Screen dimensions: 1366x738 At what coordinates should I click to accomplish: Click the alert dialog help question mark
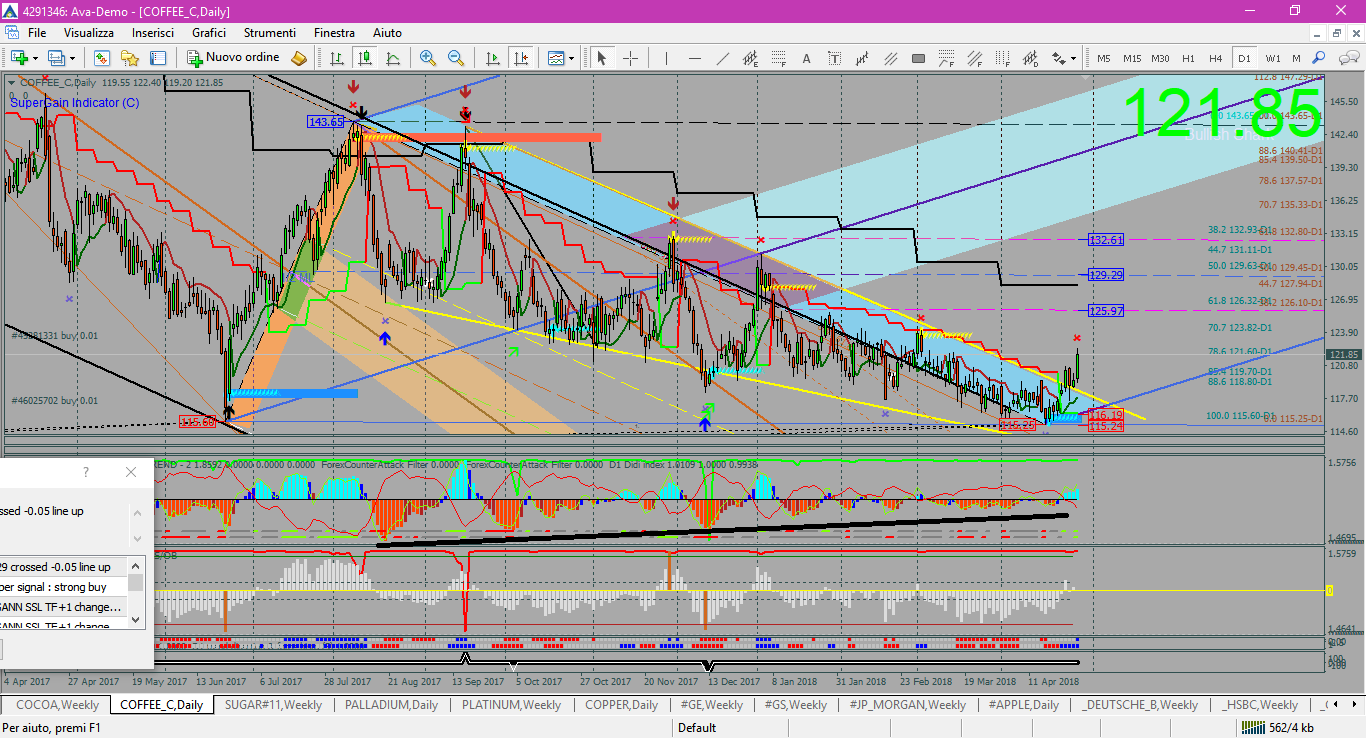point(85,472)
